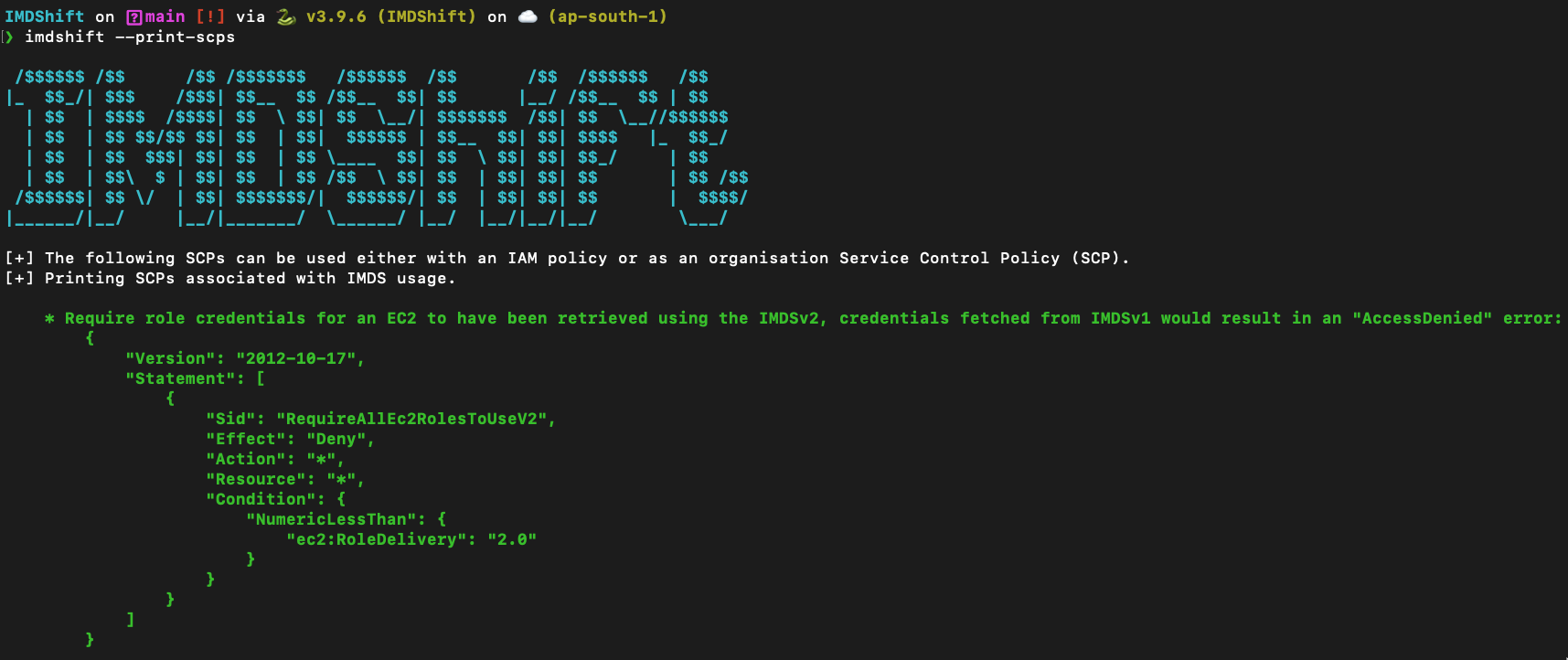Click the '(ap-south-1)' region text
Image resolution: width=1568 pixels, height=660 pixels.
[608, 16]
